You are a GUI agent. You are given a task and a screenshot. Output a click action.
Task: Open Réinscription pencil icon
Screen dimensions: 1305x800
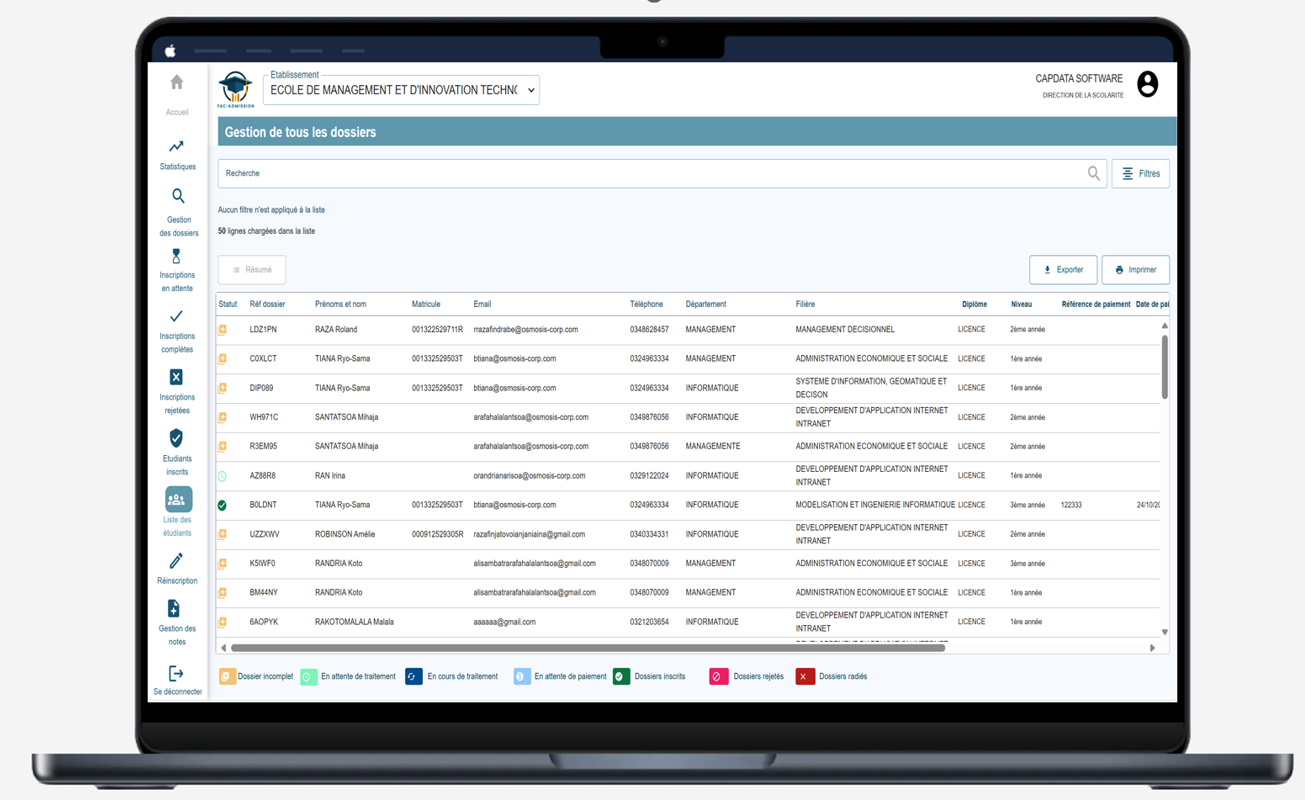(176, 561)
